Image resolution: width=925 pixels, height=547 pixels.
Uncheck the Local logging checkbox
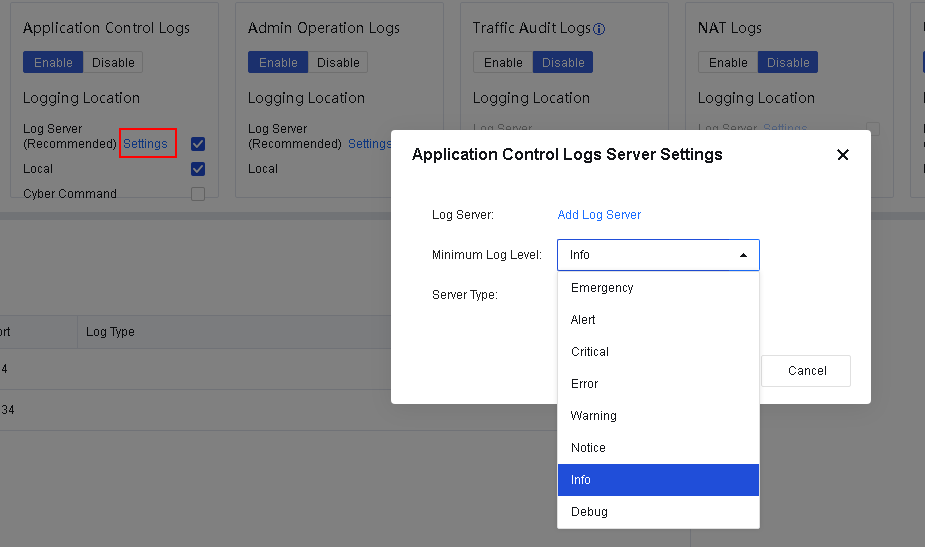[x=198, y=169]
